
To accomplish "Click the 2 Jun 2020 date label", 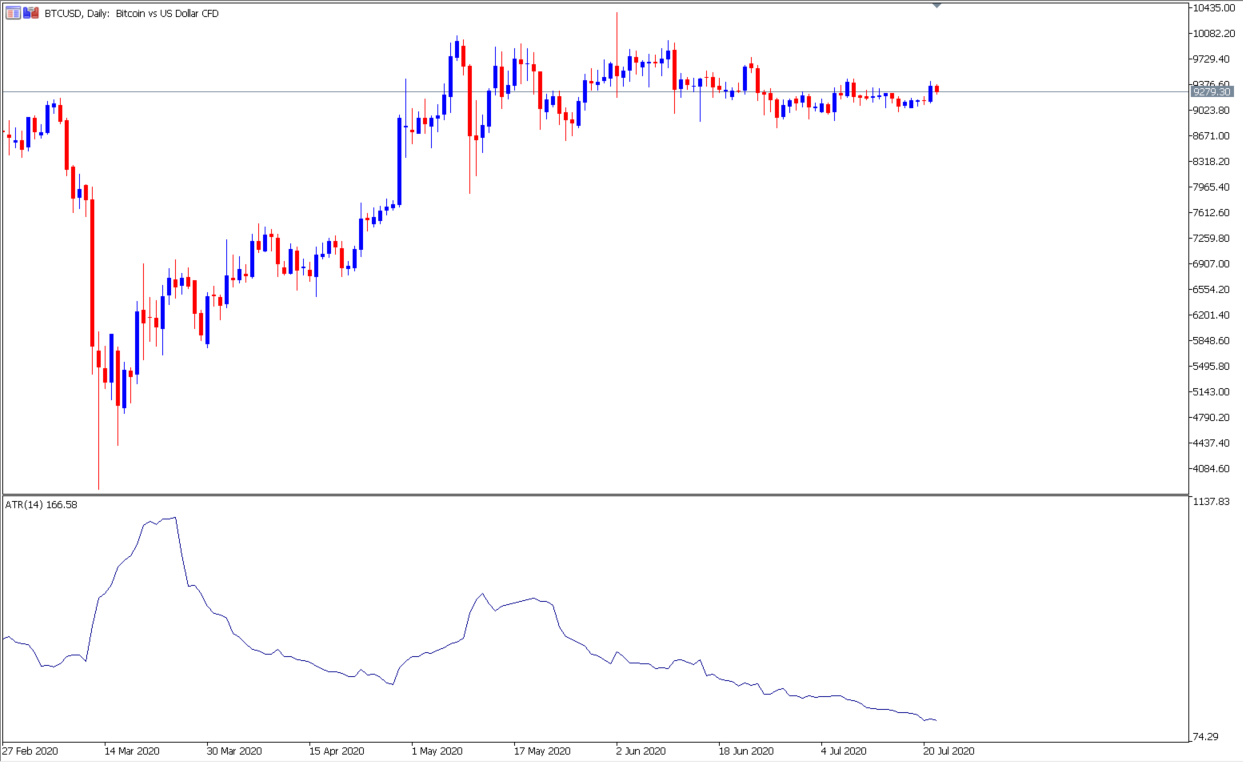I will 641,750.
